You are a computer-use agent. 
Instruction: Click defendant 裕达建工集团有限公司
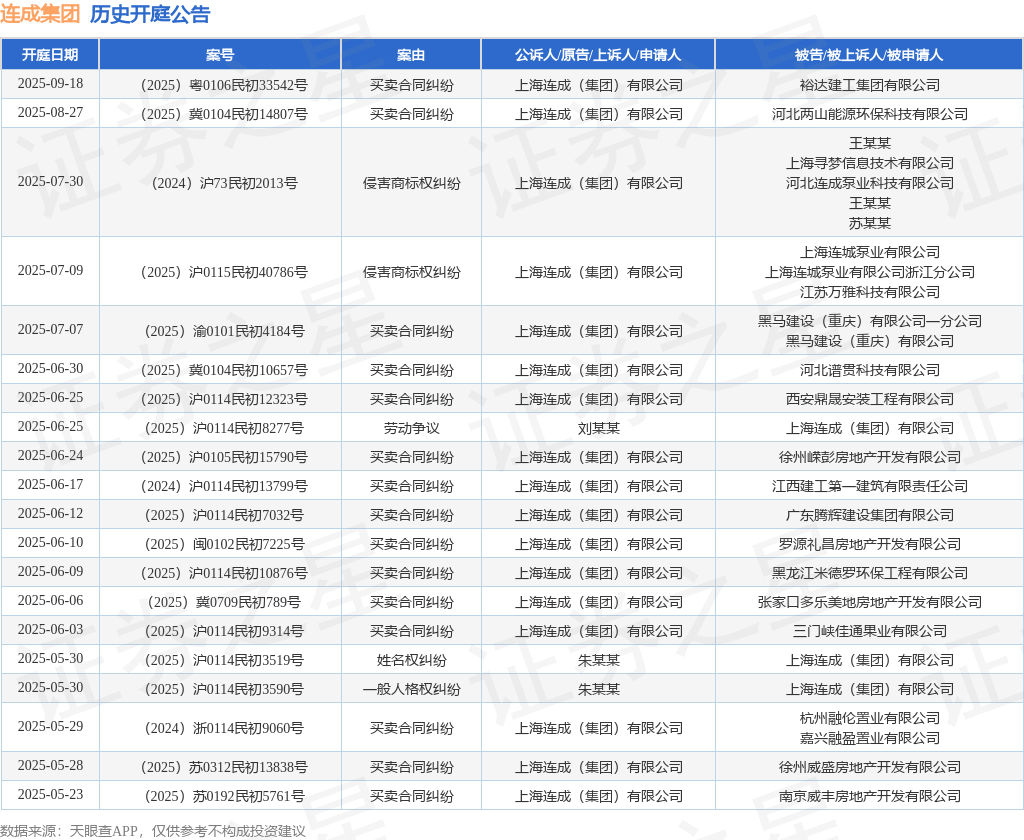coord(869,85)
